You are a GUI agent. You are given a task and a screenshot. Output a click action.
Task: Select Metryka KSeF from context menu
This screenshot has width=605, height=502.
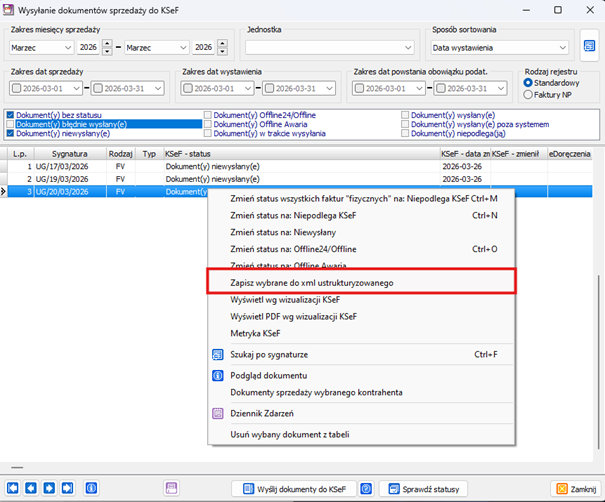(x=255, y=331)
